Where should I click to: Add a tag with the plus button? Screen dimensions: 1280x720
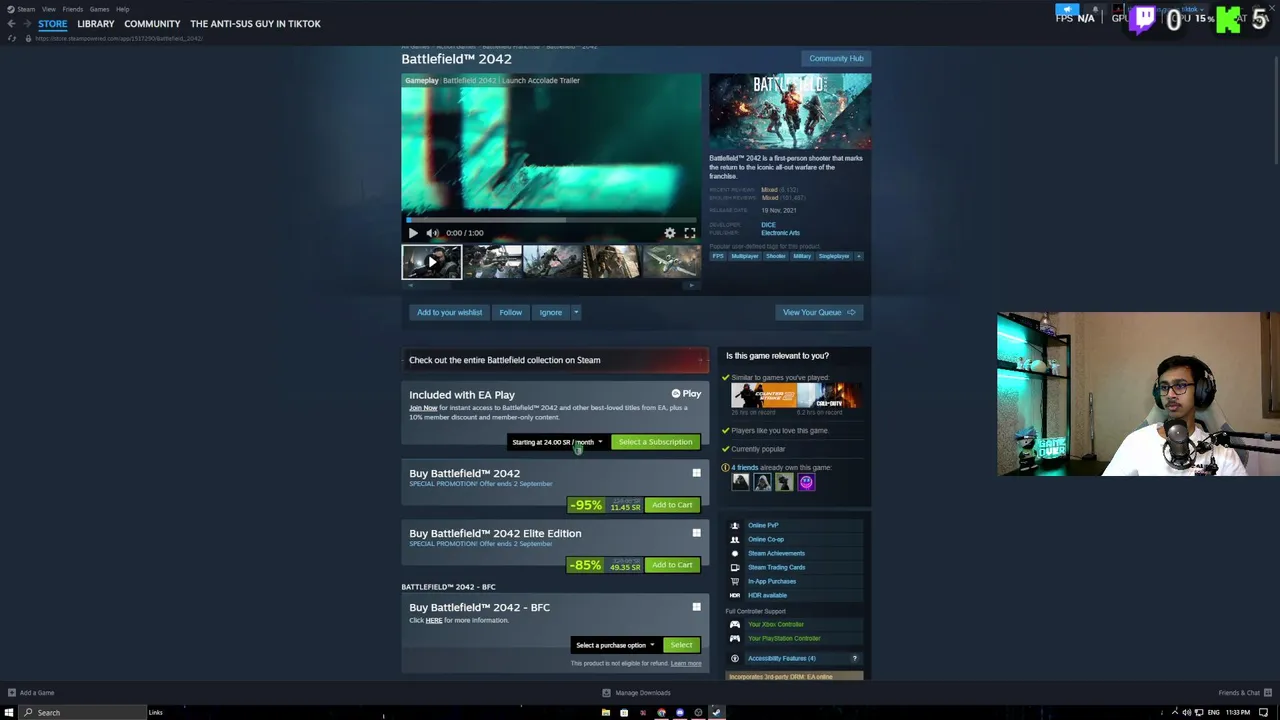click(859, 256)
